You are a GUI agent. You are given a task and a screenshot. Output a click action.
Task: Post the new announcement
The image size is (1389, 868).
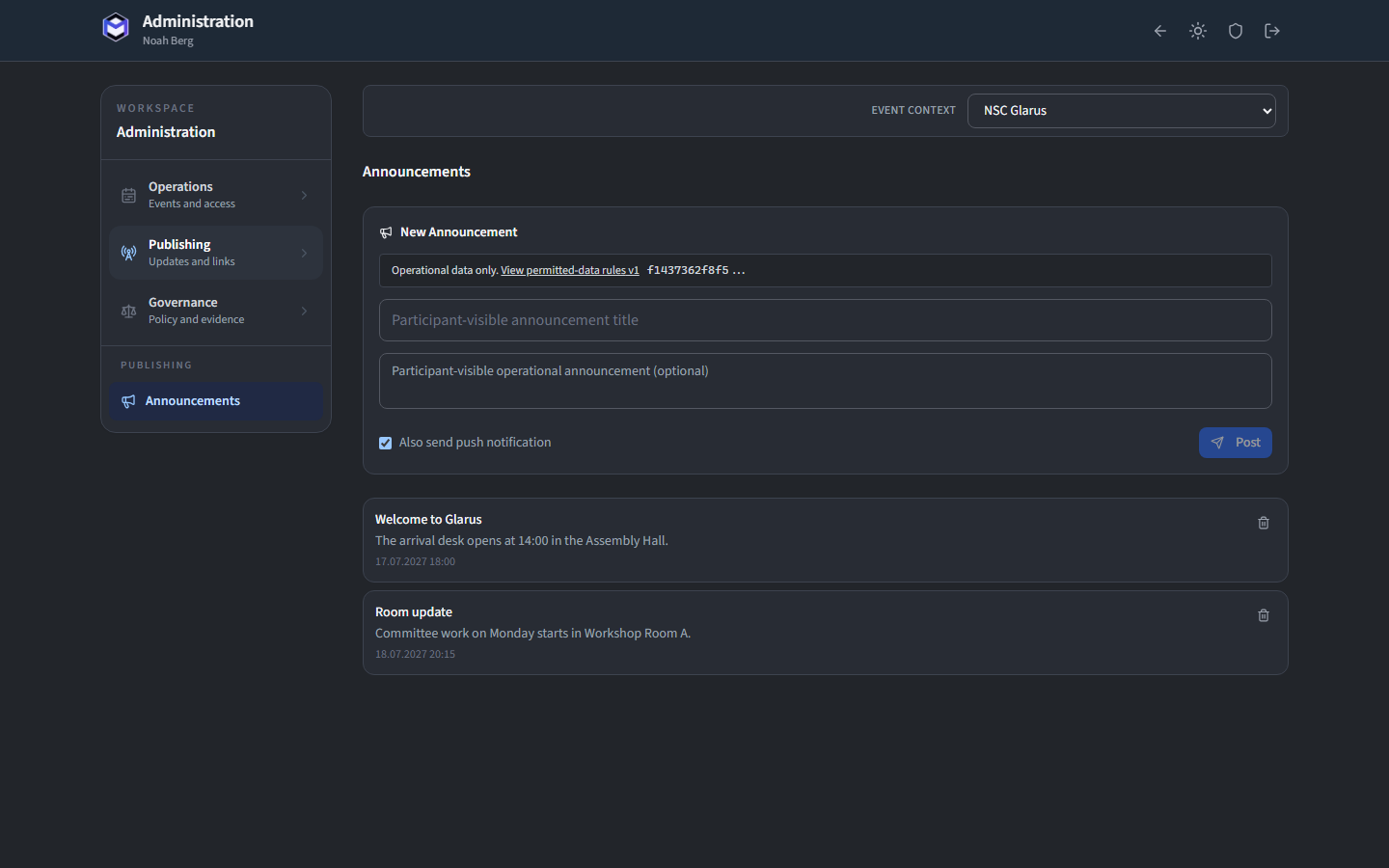1236,443
